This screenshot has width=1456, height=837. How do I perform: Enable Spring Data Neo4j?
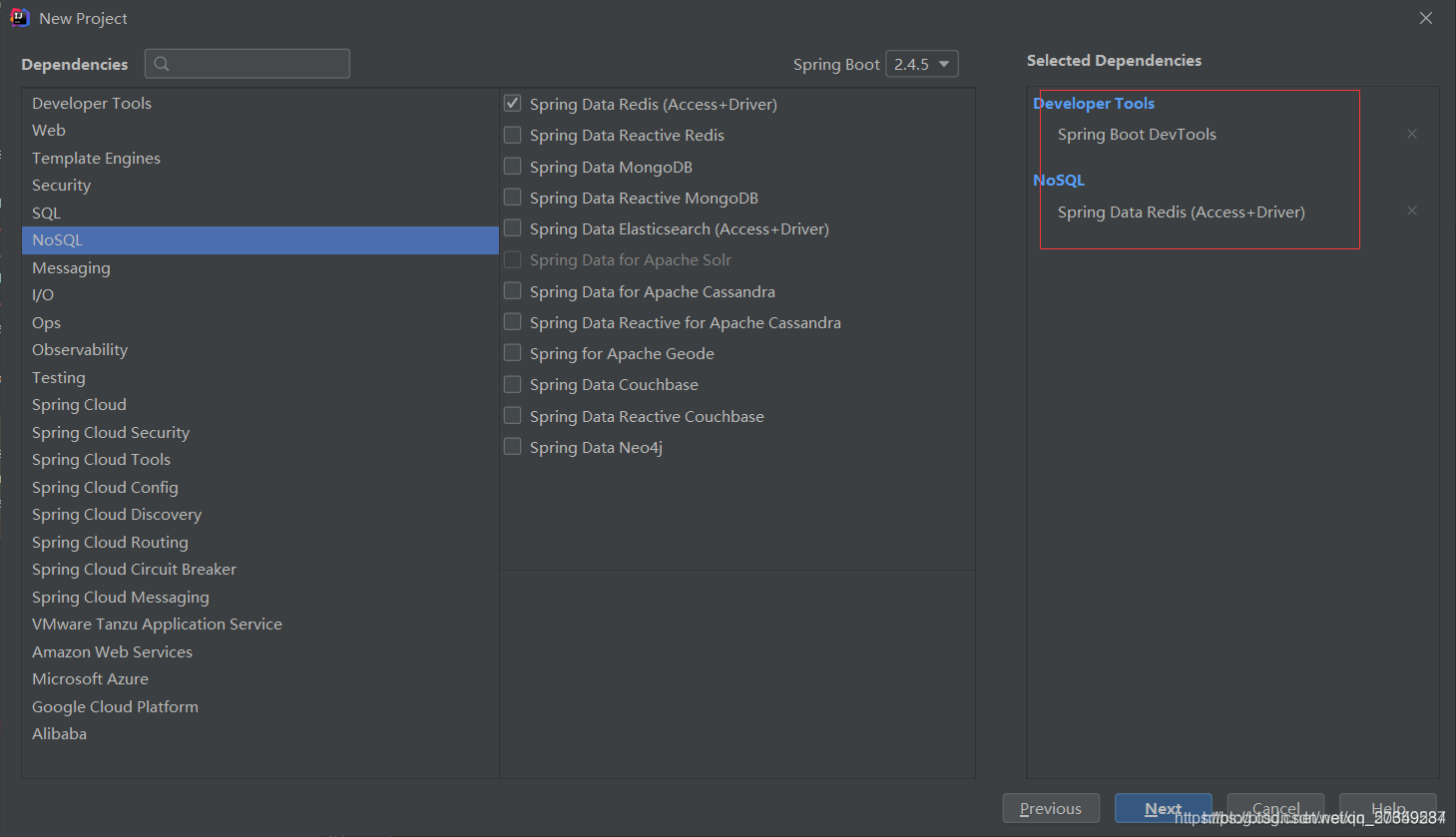coord(512,446)
